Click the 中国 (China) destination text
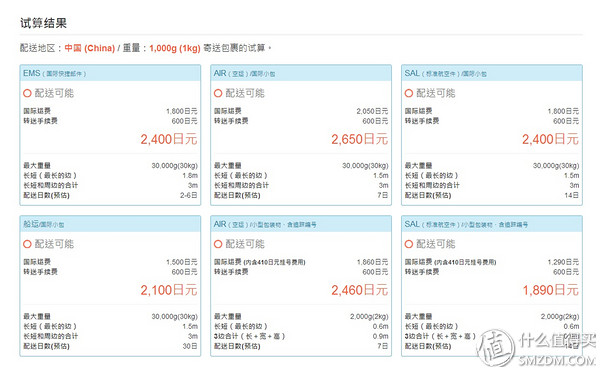Viewport: 600px width, 372px height. pos(90,48)
